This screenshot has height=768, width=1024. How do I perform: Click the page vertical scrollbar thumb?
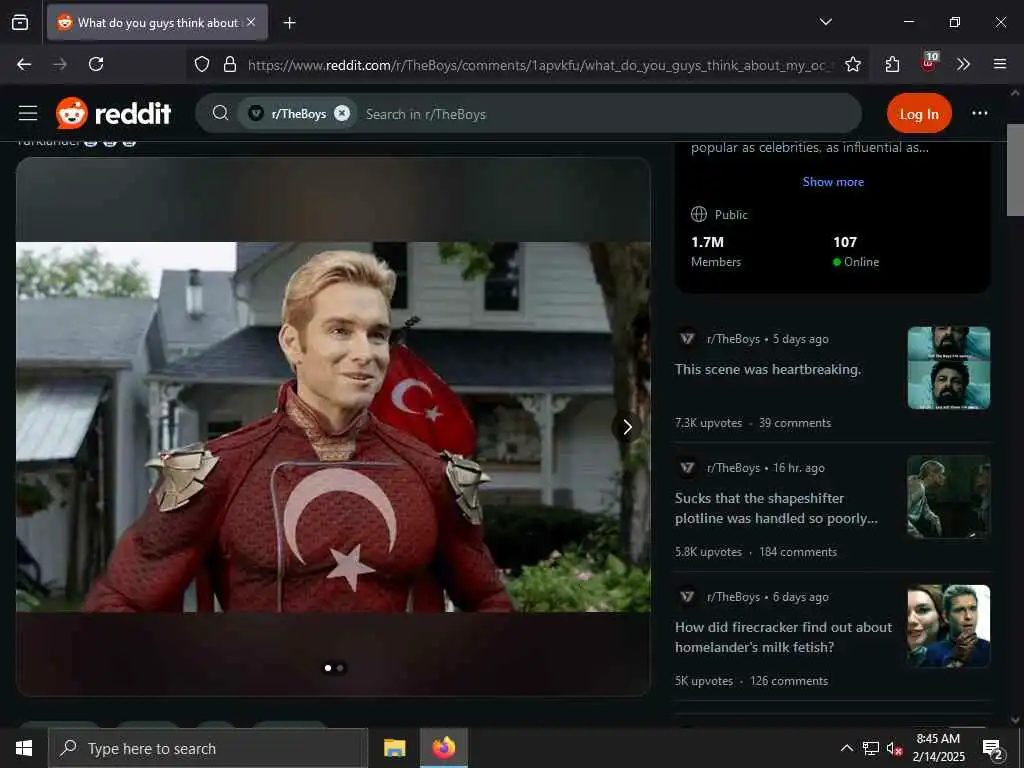click(x=1015, y=170)
